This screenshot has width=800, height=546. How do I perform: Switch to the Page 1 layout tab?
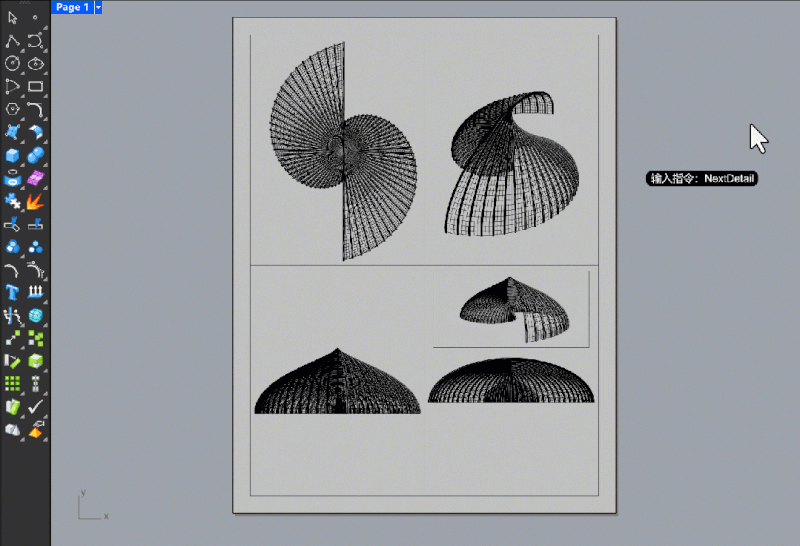(x=71, y=7)
